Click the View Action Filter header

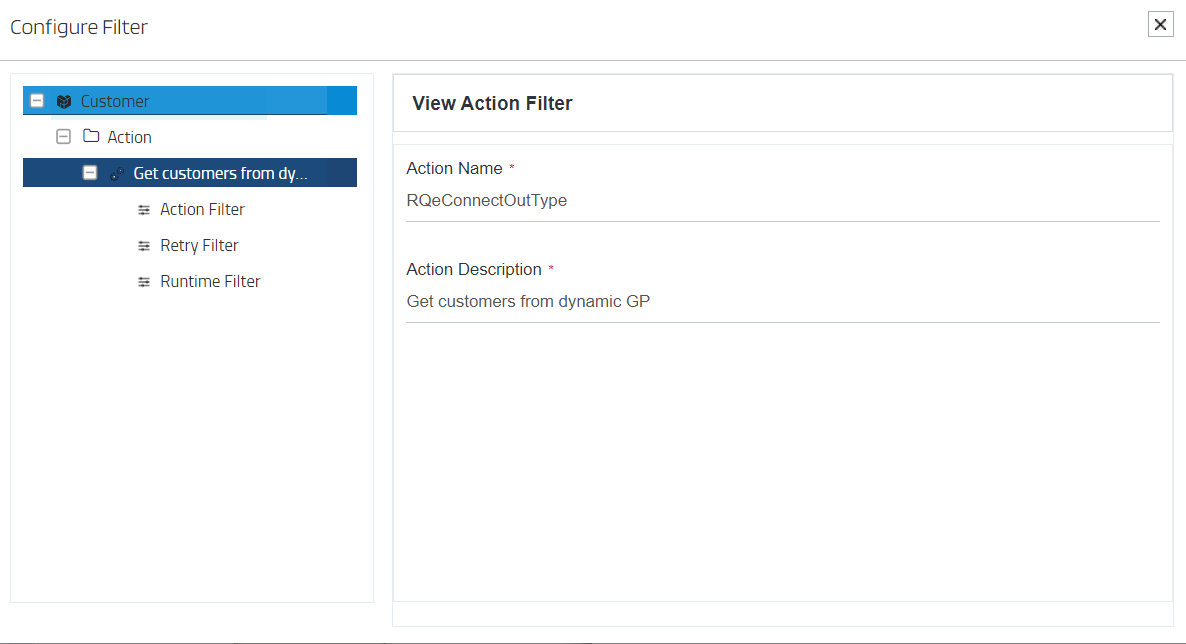(x=492, y=103)
